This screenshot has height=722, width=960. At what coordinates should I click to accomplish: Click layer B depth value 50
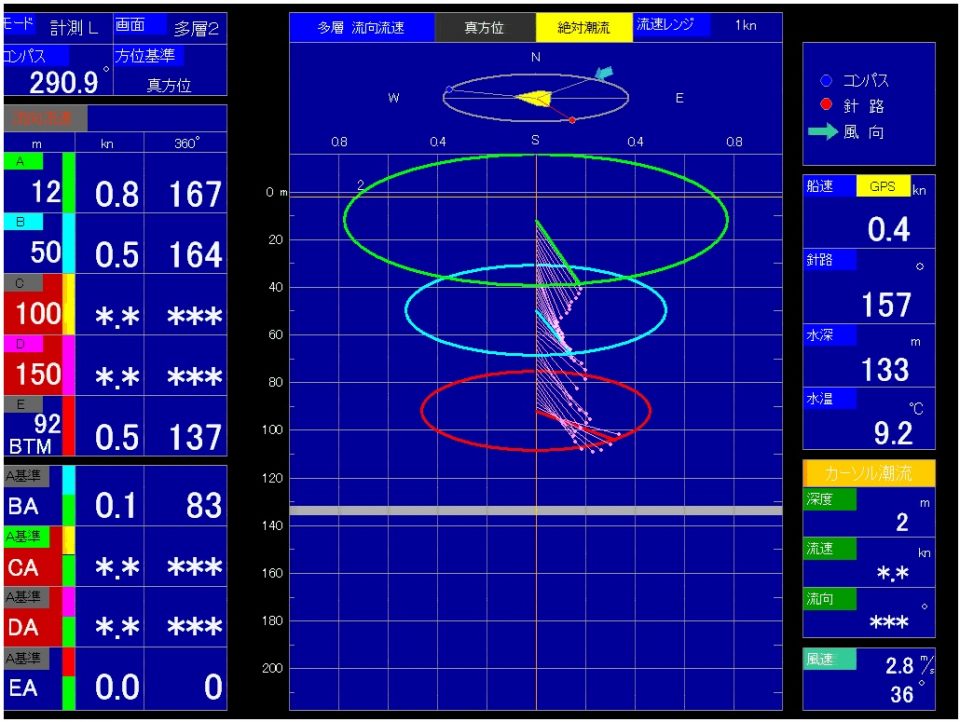click(46, 252)
